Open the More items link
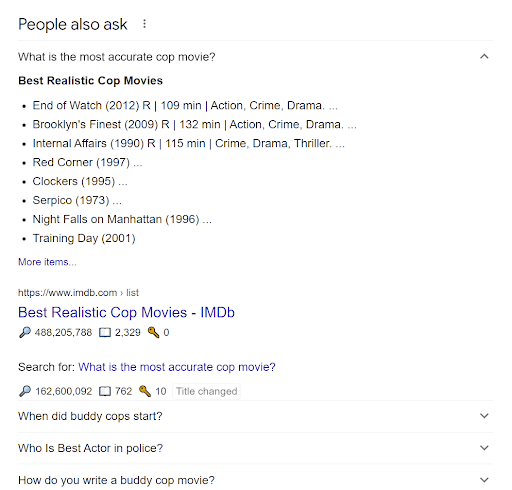The image size is (512, 490). 47,262
